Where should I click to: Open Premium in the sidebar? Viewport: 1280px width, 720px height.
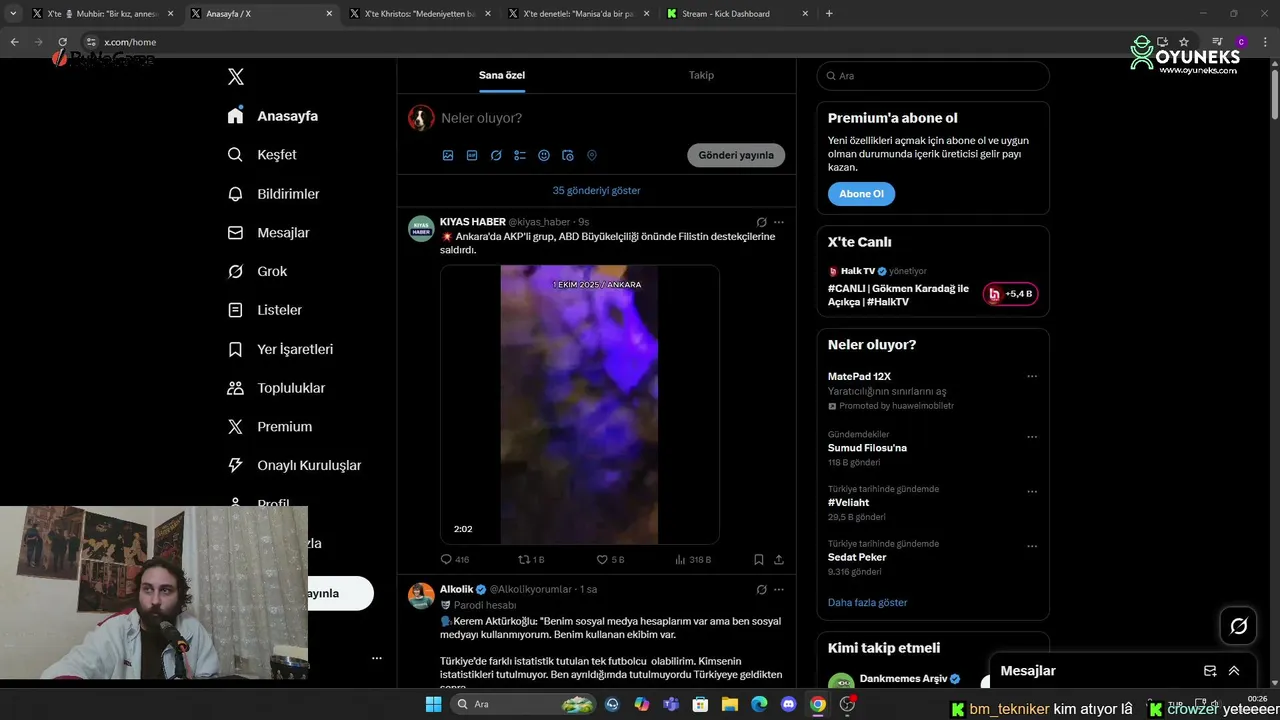click(x=269, y=427)
